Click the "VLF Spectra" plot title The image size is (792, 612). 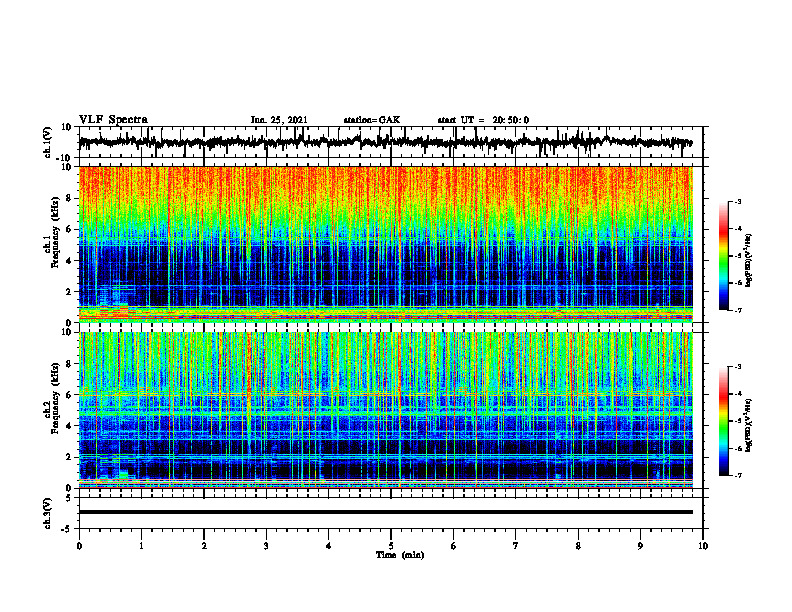coord(113,120)
